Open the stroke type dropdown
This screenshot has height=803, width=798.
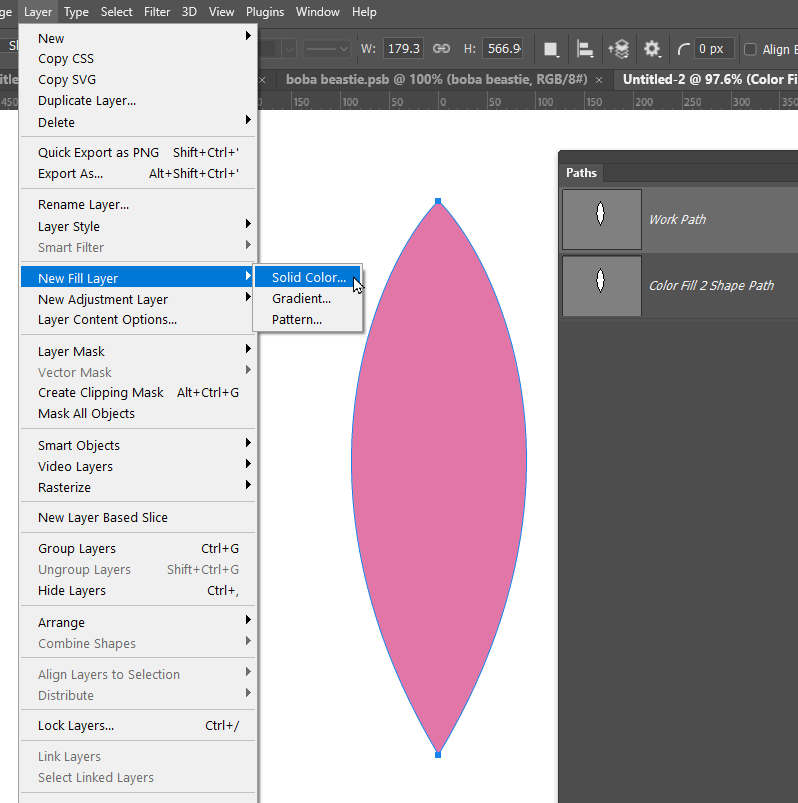pos(327,49)
